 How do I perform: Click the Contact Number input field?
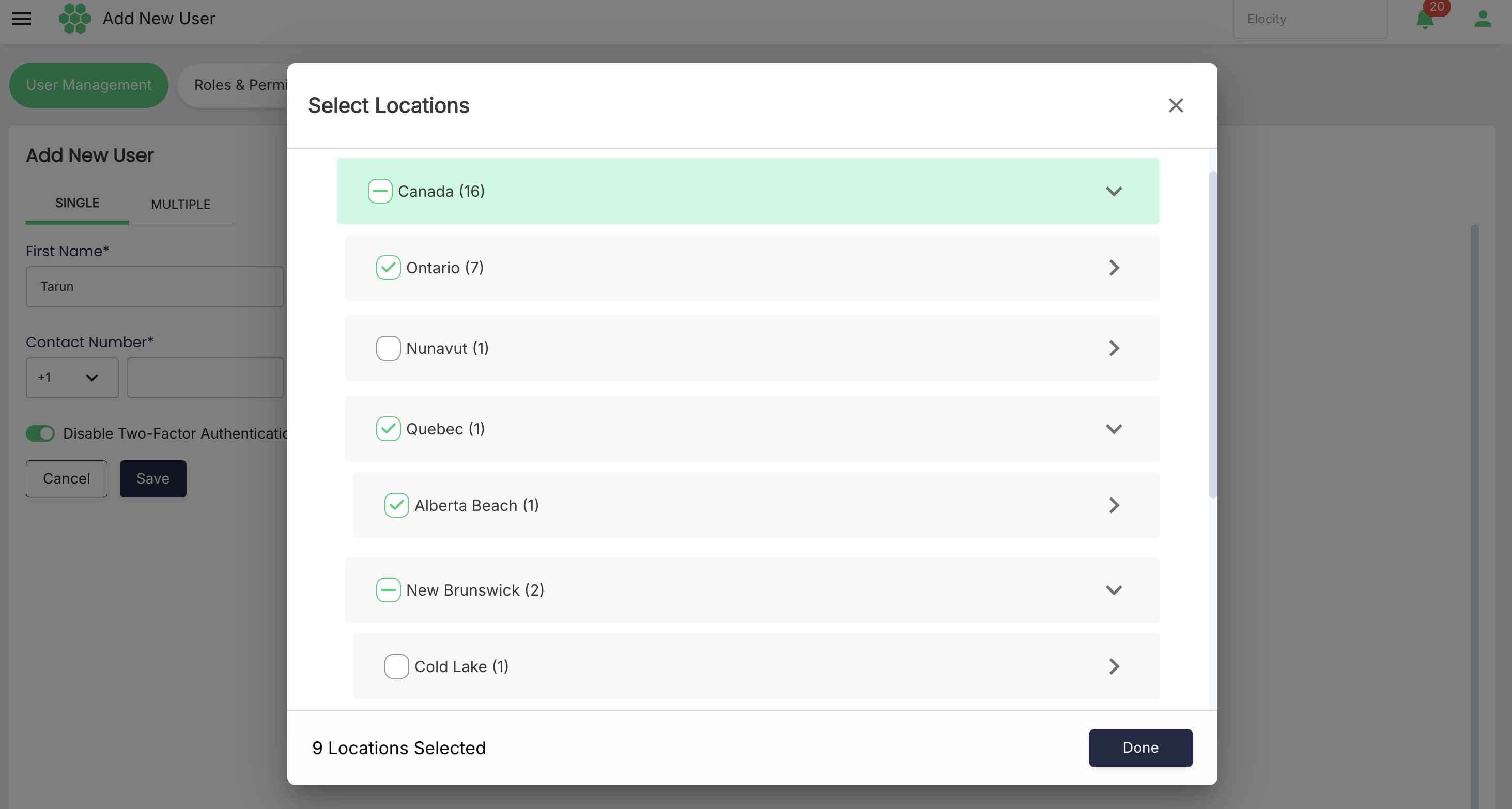pyautogui.click(x=206, y=378)
